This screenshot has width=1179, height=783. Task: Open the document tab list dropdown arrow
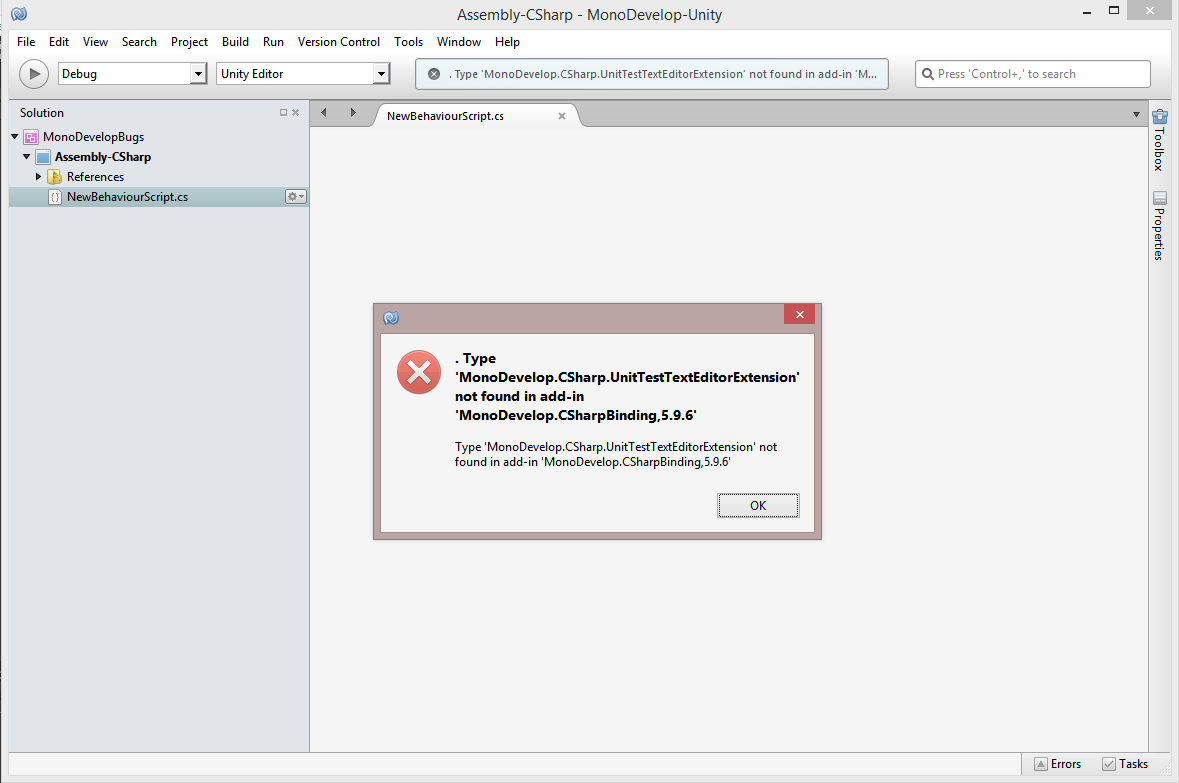1136,114
